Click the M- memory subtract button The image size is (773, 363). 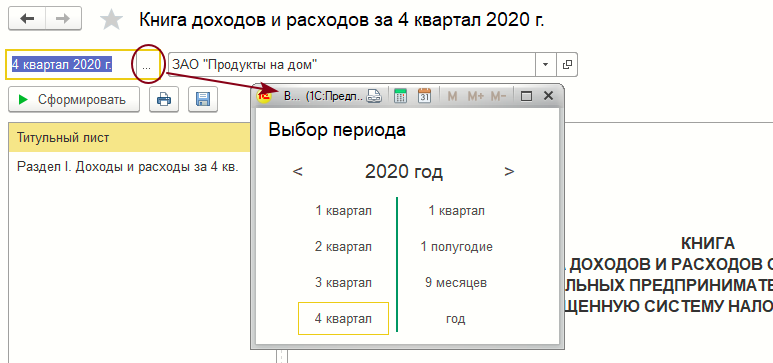[498, 96]
